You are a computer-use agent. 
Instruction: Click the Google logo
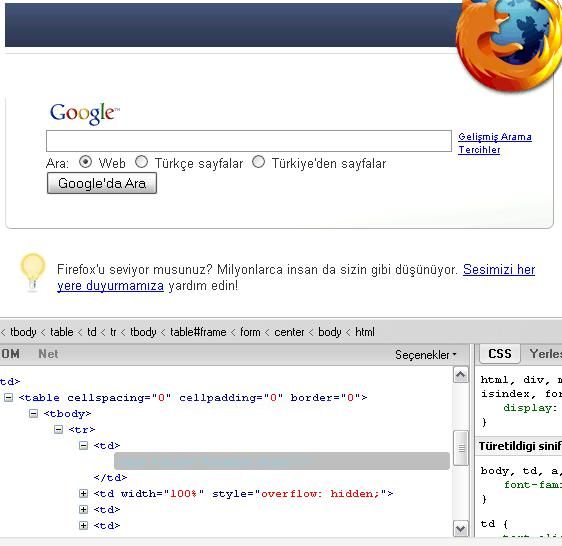85,113
